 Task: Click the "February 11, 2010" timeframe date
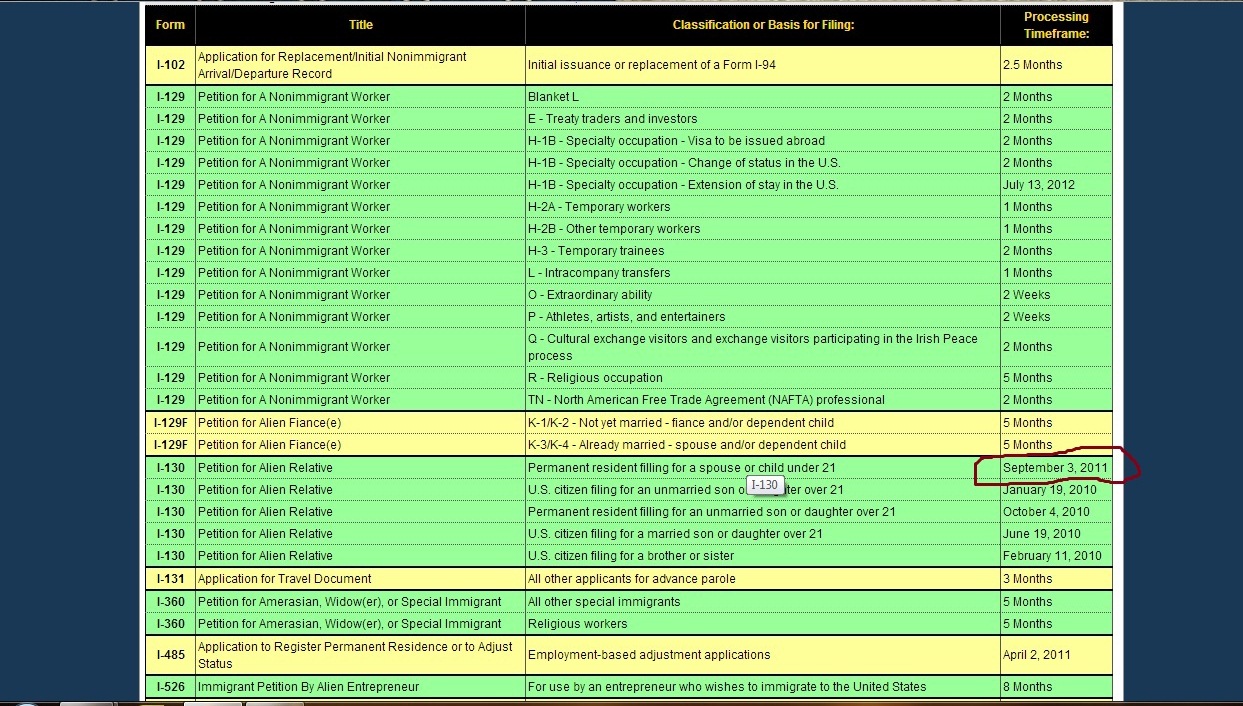[1052, 556]
